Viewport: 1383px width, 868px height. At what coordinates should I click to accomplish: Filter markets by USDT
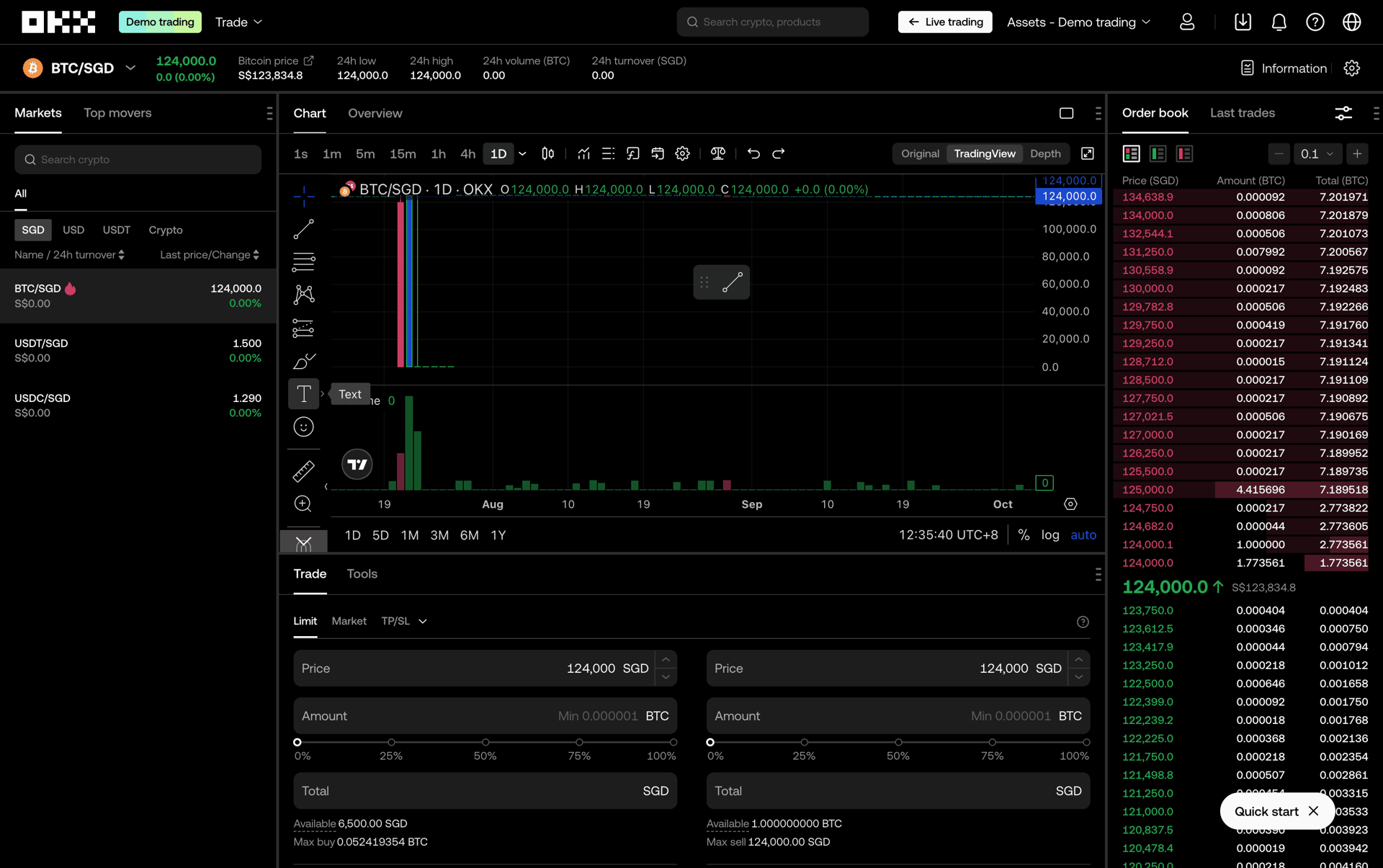116,230
